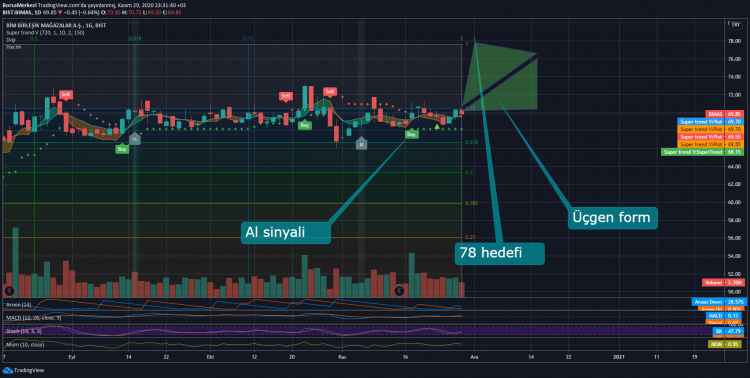Open the earnings 'E' marker near the 'Al sinyali' arrow
This screenshot has width=750, height=378.
point(399,290)
